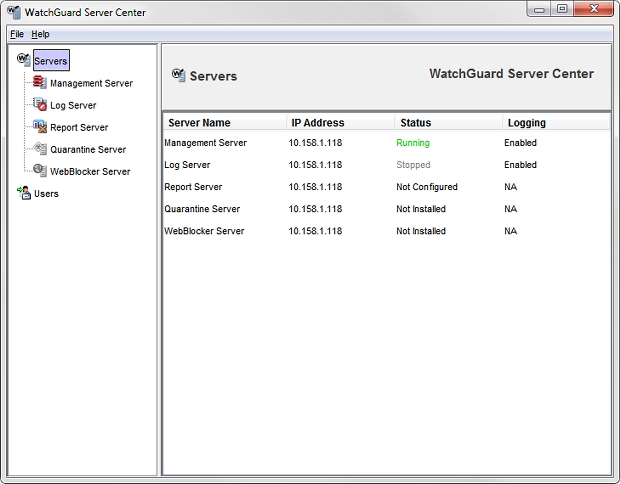This screenshot has height=484, width=620.
Task: Click Not Installed status for WebBlocker Server
Action: [x=421, y=231]
